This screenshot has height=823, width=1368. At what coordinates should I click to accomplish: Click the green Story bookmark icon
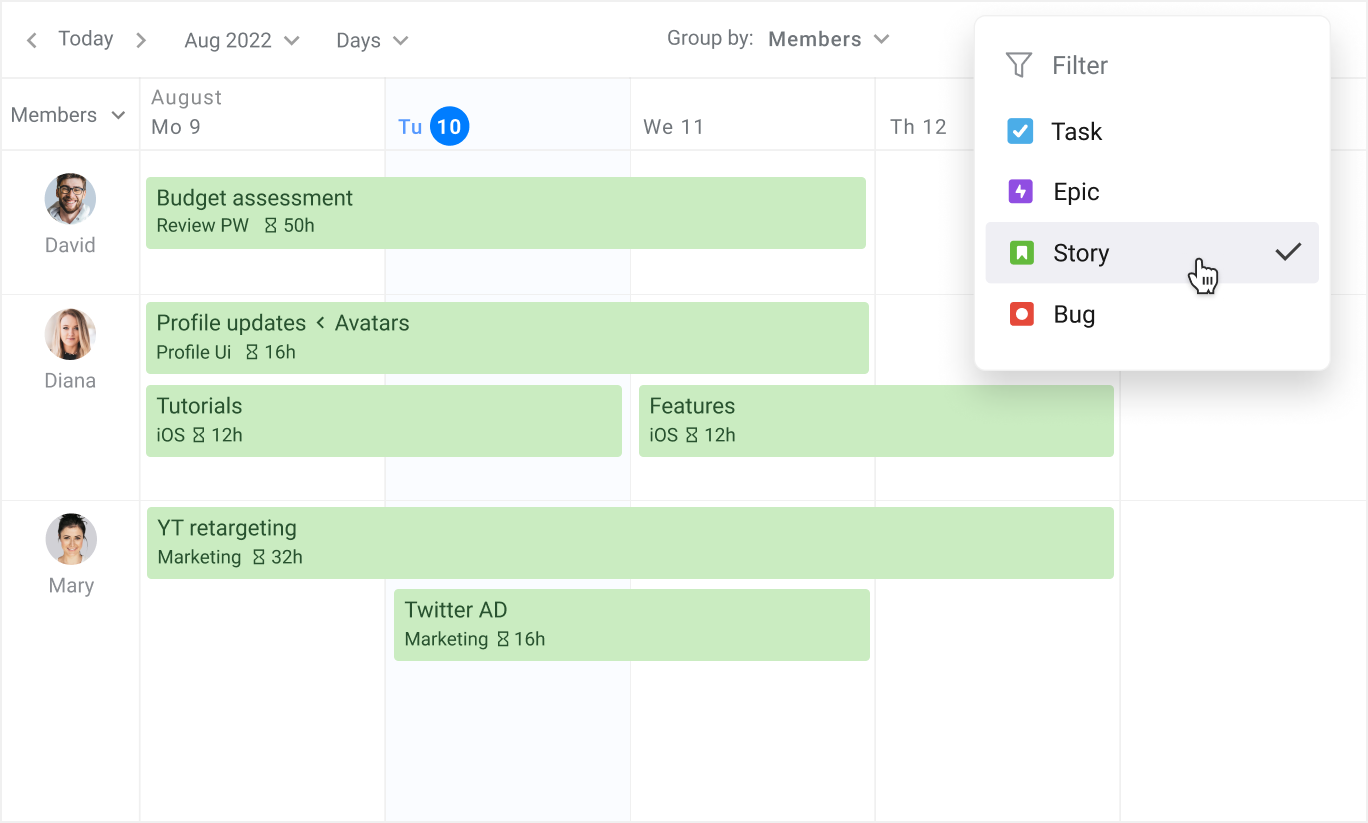[x=1021, y=253]
